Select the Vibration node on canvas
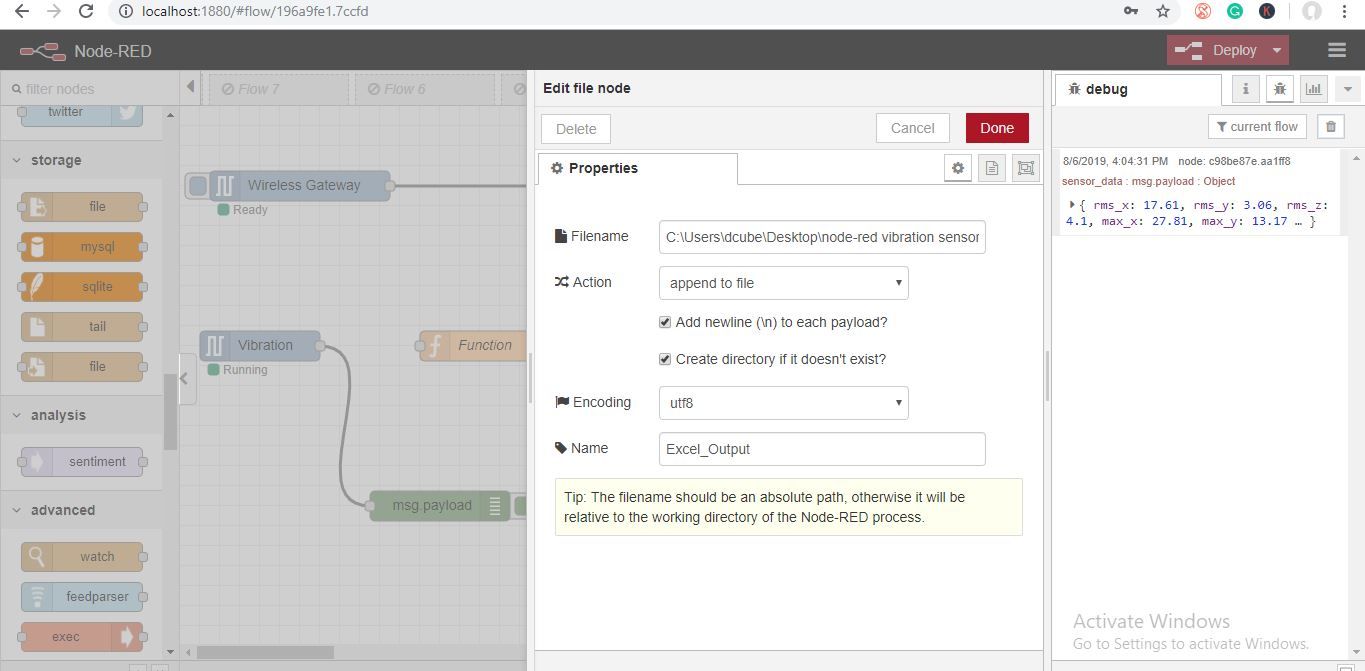The image size is (1365, 671). point(260,345)
